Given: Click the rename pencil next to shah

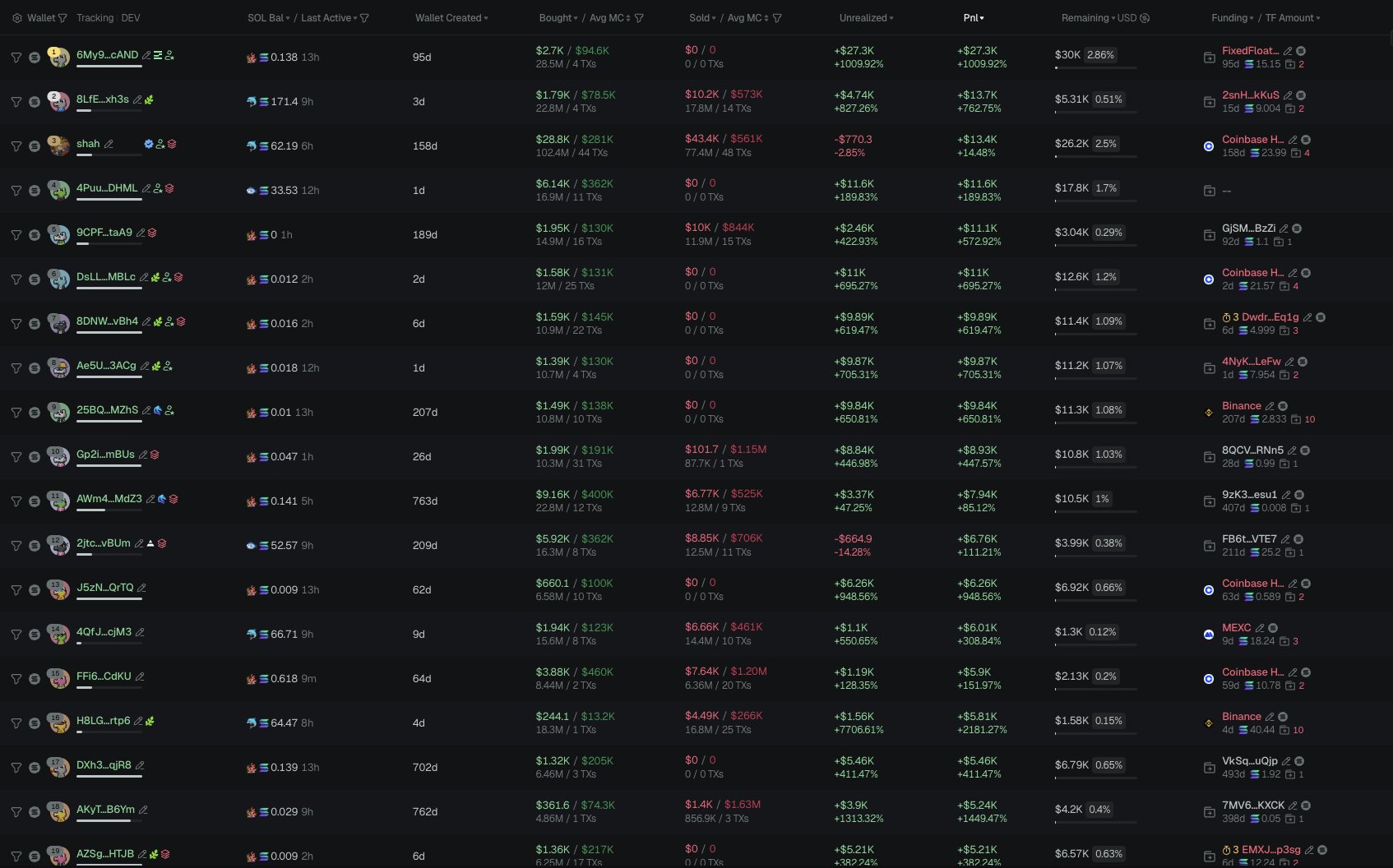Looking at the screenshot, I should 109,145.
